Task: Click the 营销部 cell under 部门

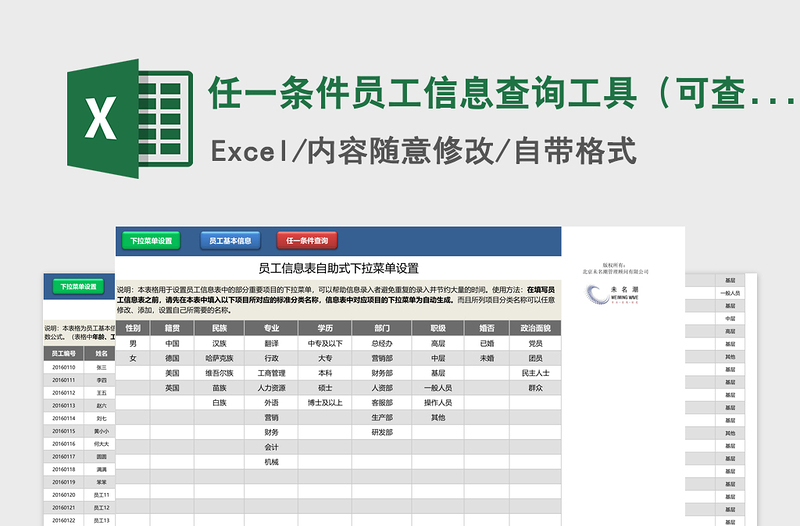Action: (x=382, y=358)
